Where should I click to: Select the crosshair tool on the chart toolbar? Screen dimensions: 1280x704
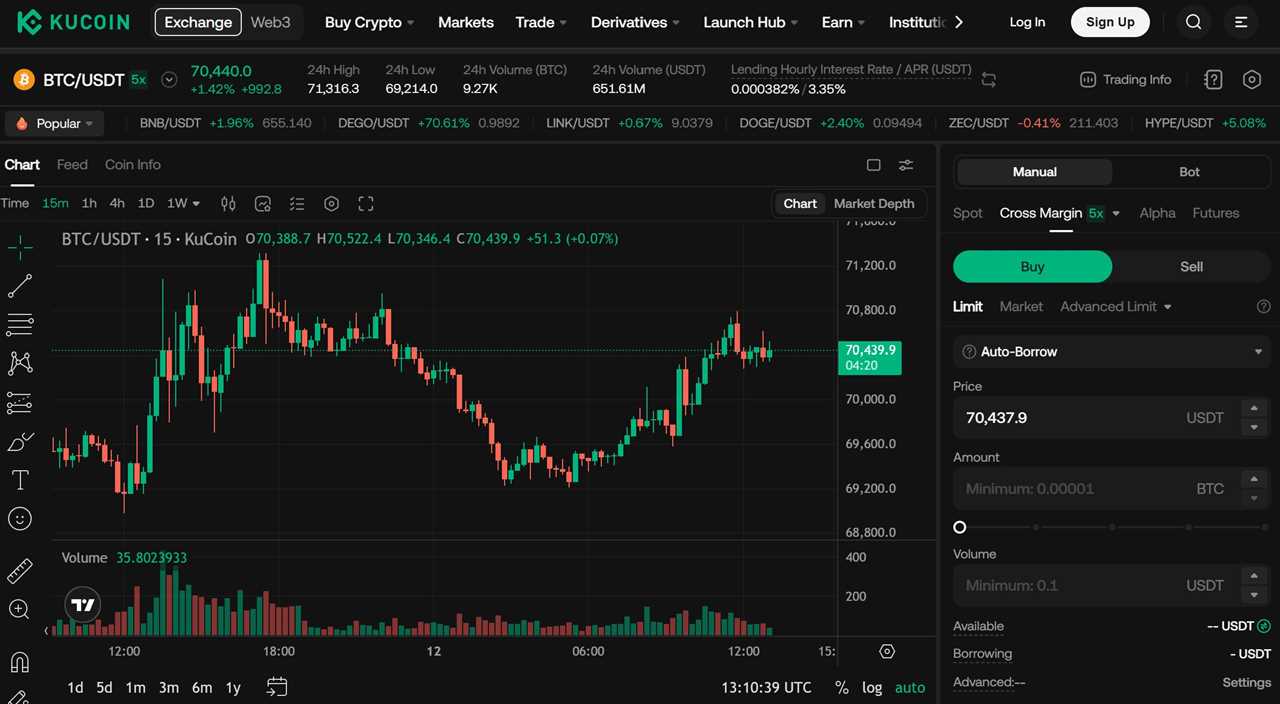click(x=20, y=247)
